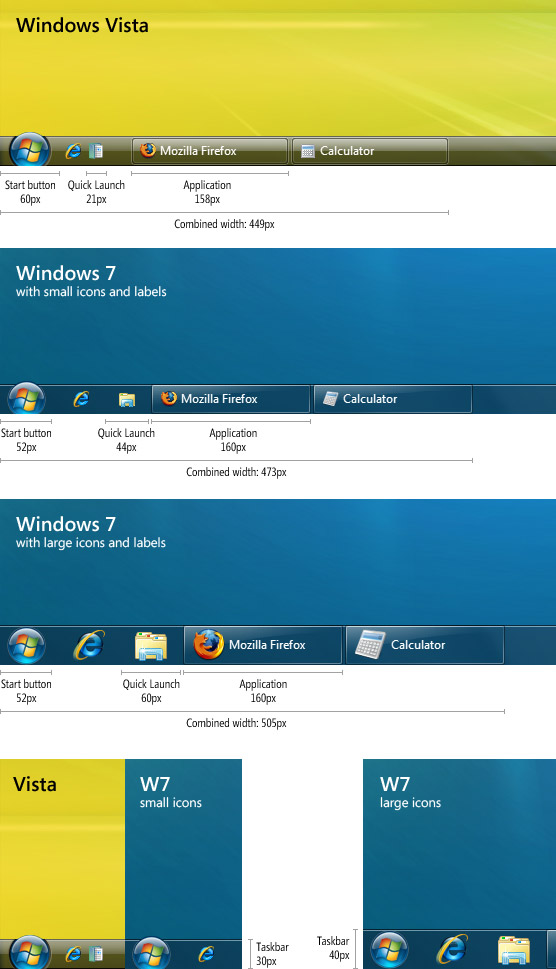The width and height of the screenshot is (556, 969).
Task: Click the Start orb in Windows 7 large icons taskbar
Action: [x=26, y=645]
